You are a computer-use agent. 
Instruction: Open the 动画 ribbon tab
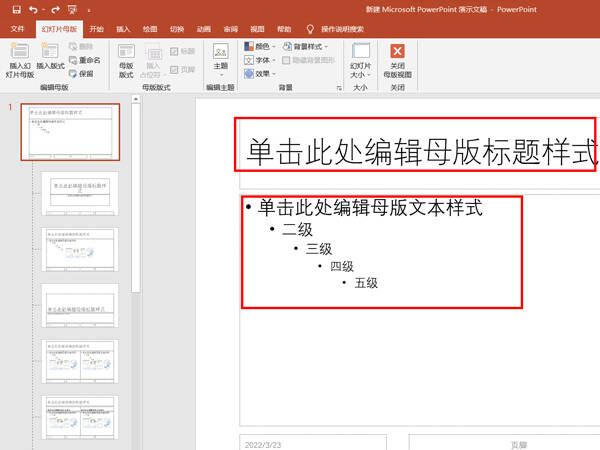[x=204, y=29]
